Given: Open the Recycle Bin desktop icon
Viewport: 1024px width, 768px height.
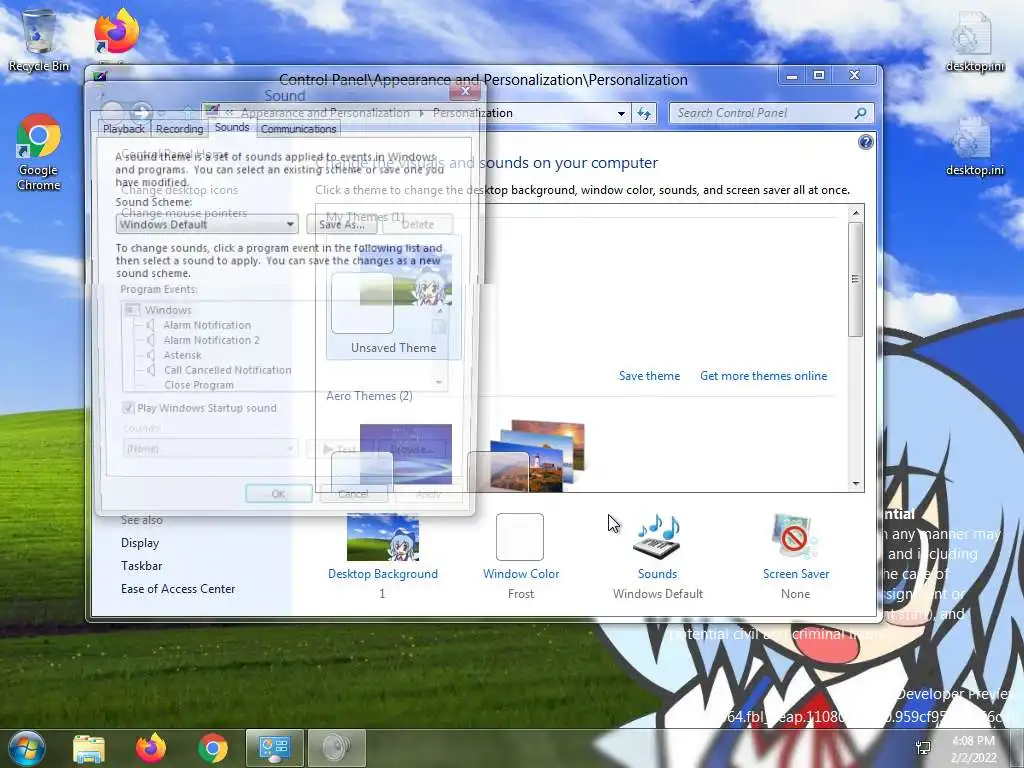Looking at the screenshot, I should [39, 40].
